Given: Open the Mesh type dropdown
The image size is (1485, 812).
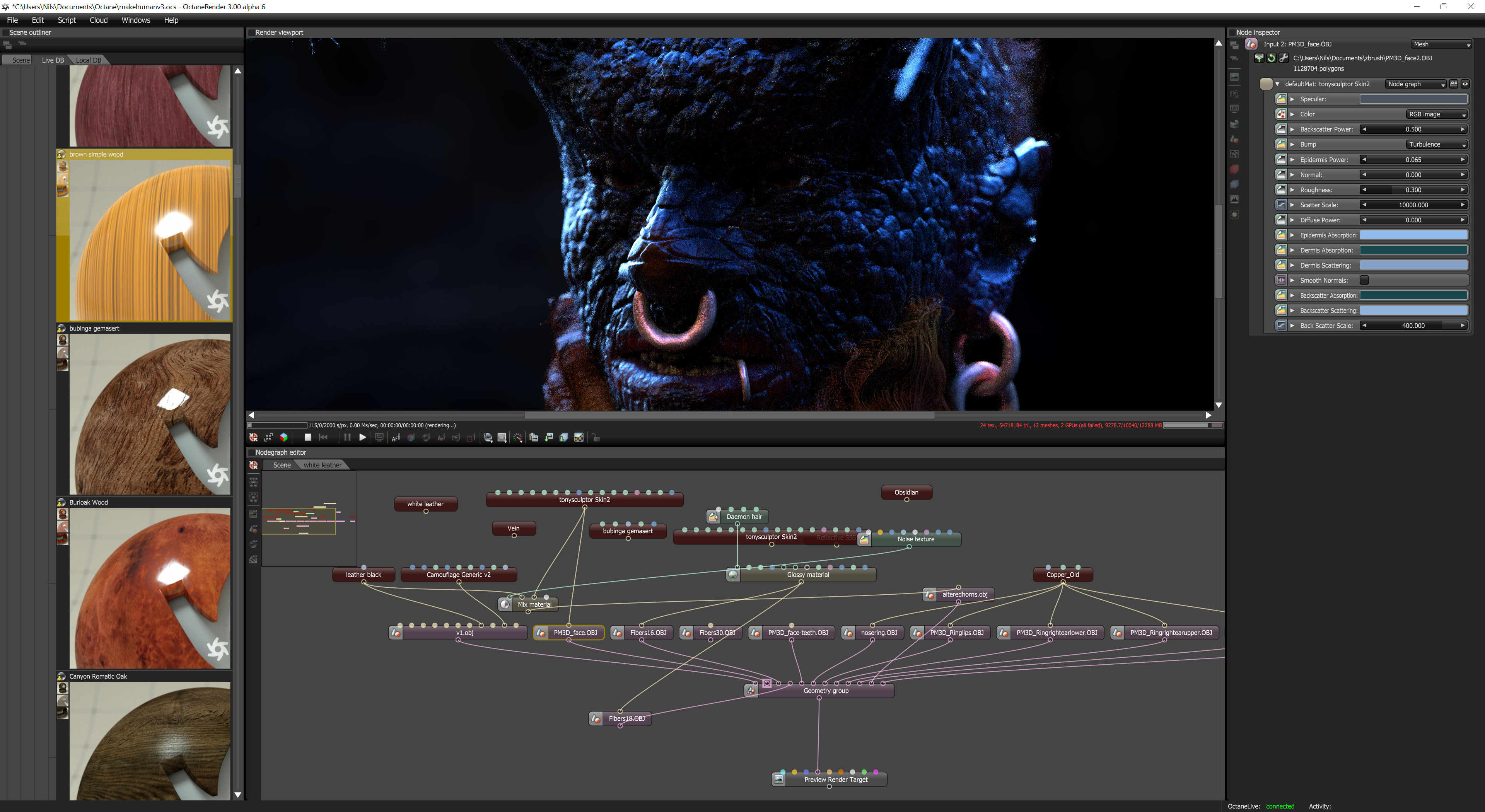Looking at the screenshot, I should [x=1441, y=44].
